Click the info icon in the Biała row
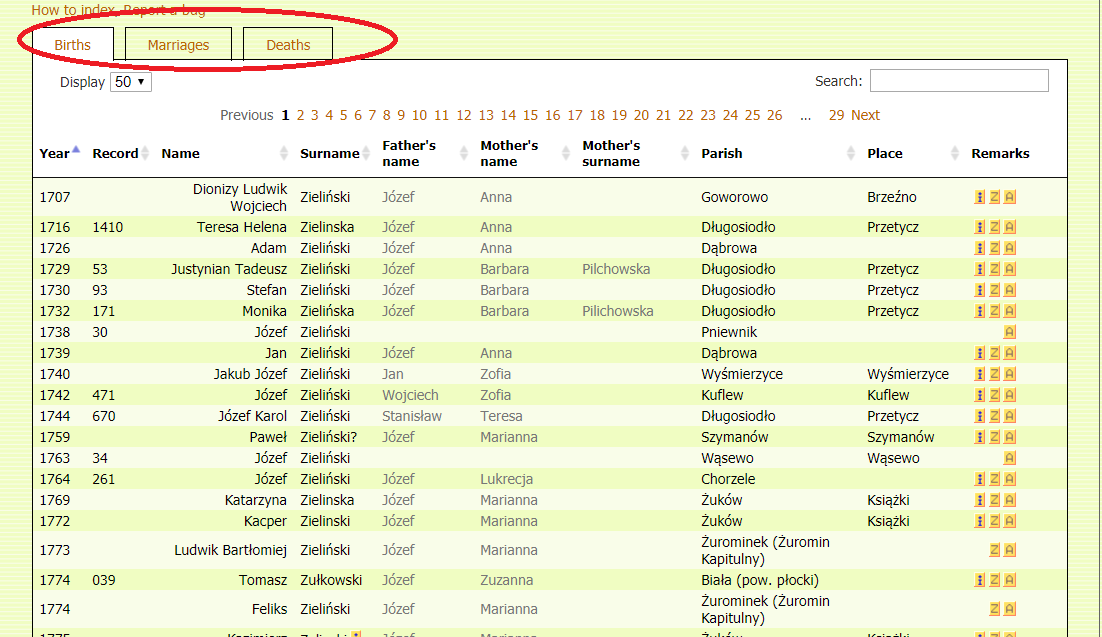 [x=980, y=580]
